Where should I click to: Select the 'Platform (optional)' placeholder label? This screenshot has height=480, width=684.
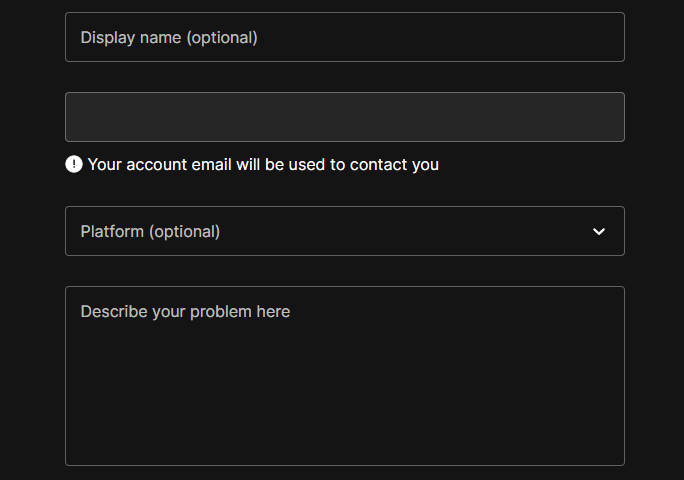pos(150,231)
